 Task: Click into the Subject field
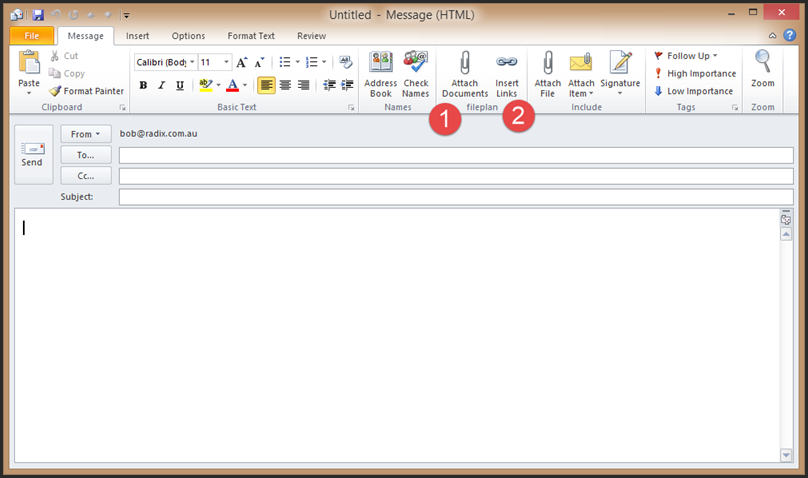456,197
